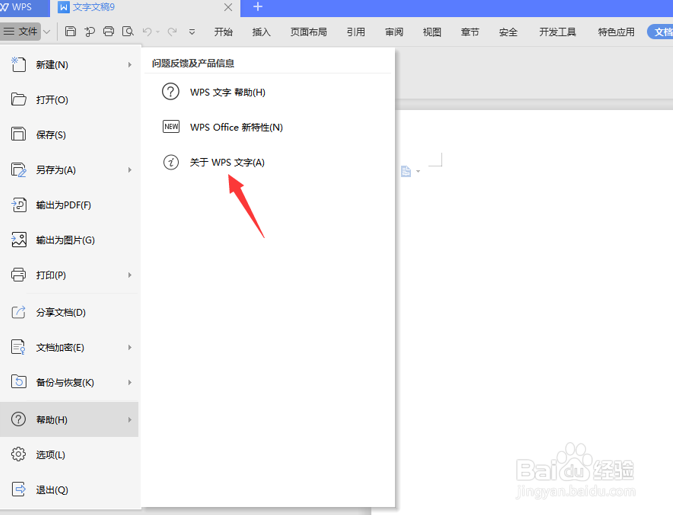The height and width of the screenshot is (515, 673).
Task: Select 输出为图片(G) in the file menu
Action: [x=70, y=240]
